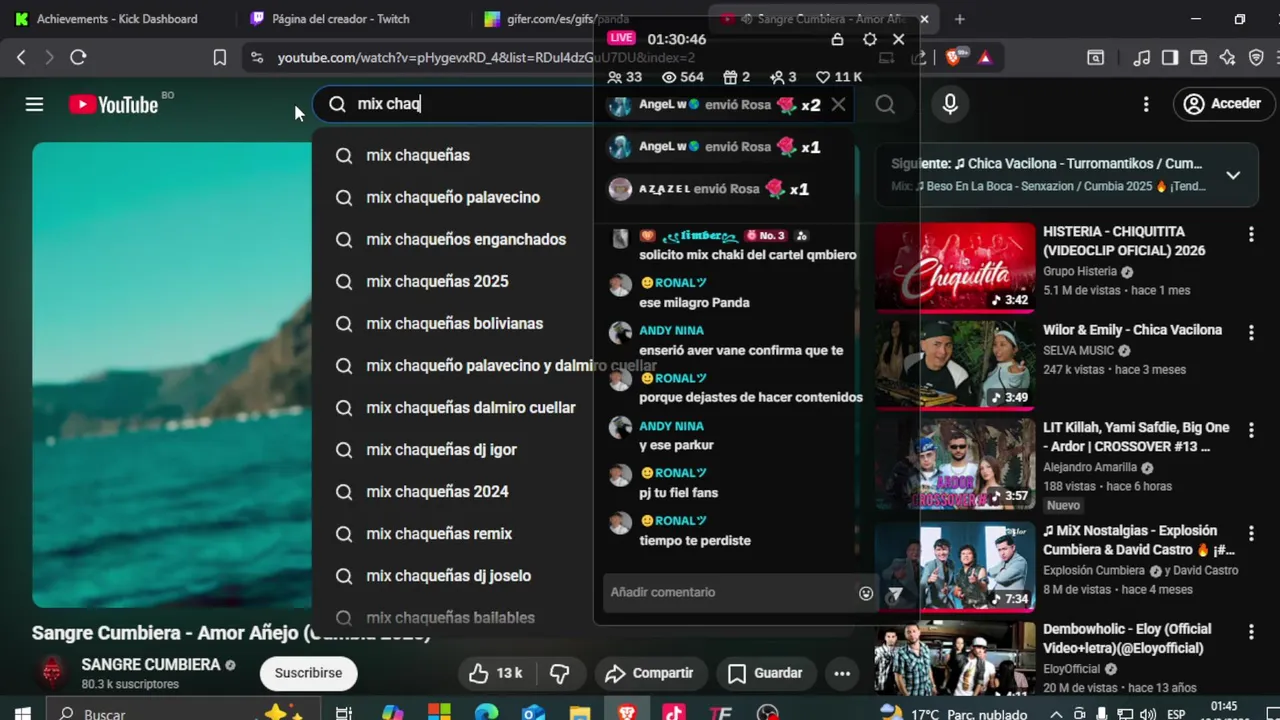This screenshot has width=1280, height=720.
Task: Sign in with the Acceder button
Action: (x=1223, y=103)
